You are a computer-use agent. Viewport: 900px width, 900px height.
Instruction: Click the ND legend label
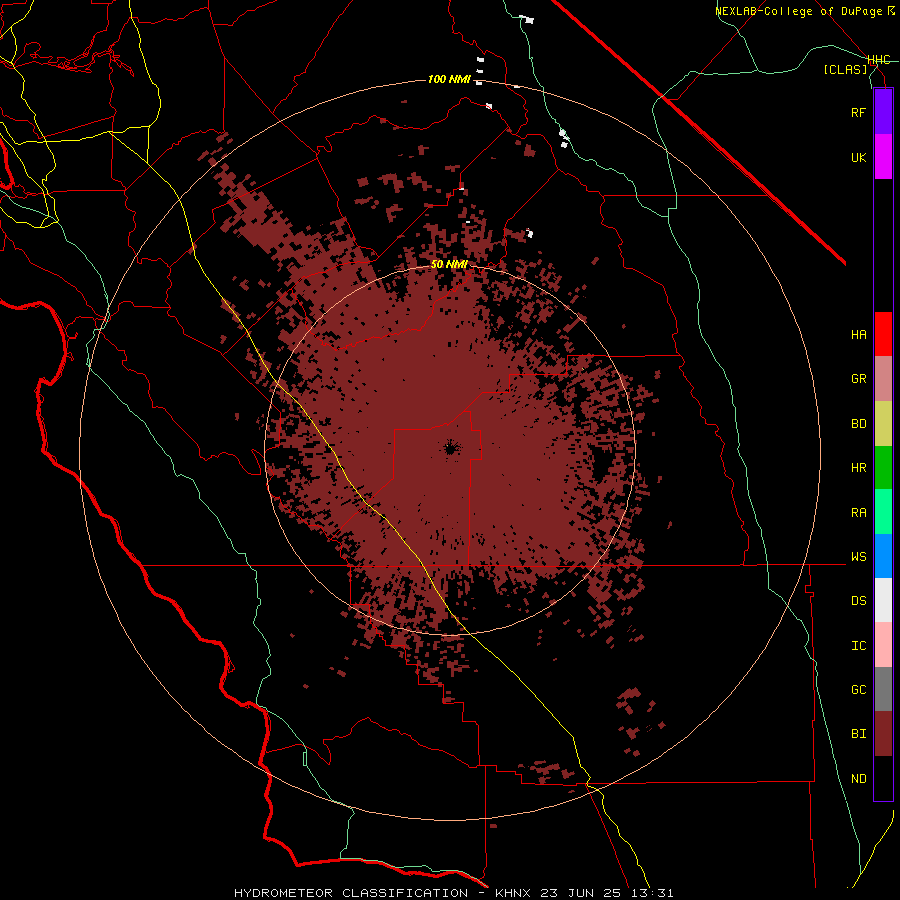pos(858,779)
